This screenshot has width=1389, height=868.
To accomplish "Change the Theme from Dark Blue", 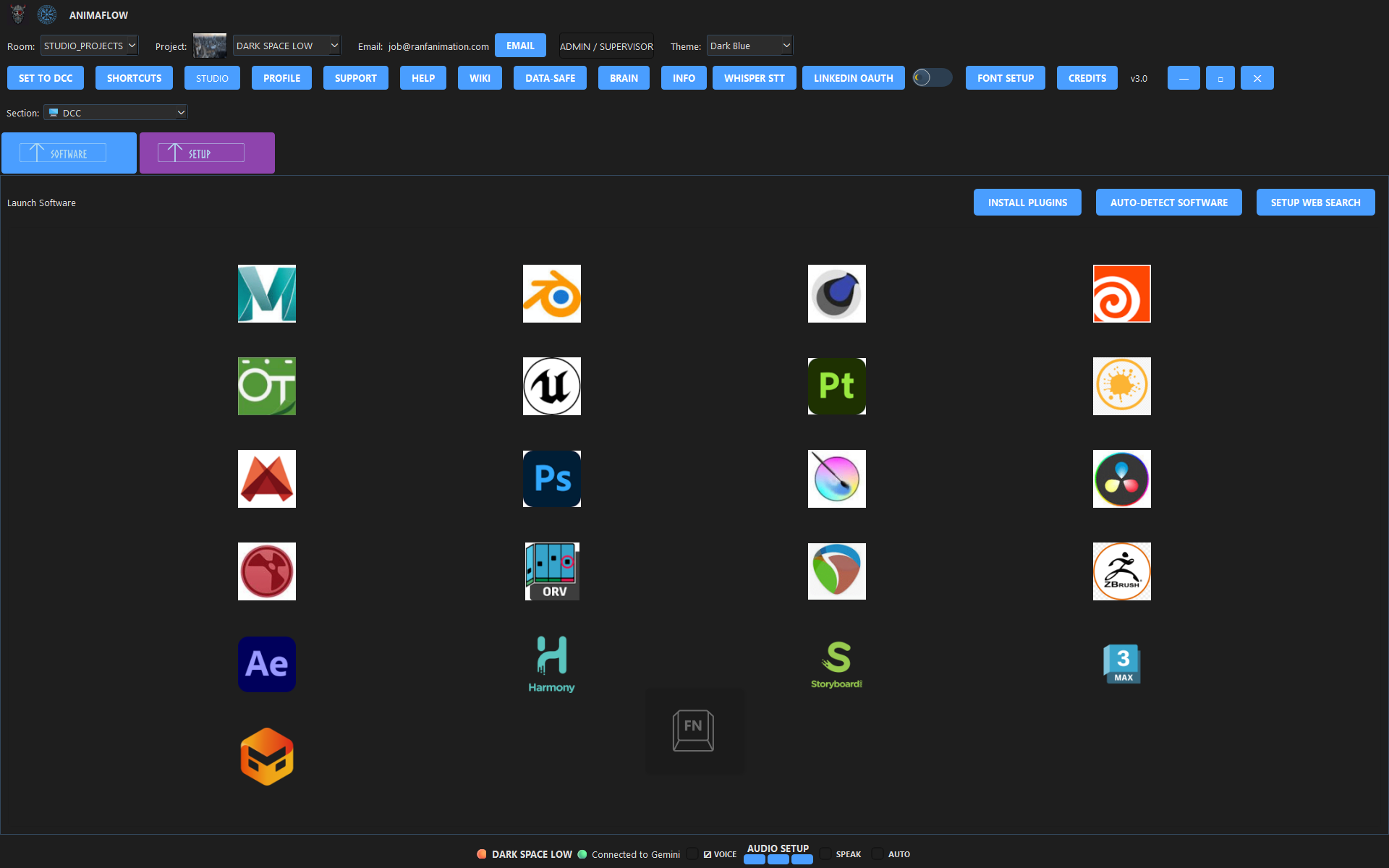I will [749, 45].
